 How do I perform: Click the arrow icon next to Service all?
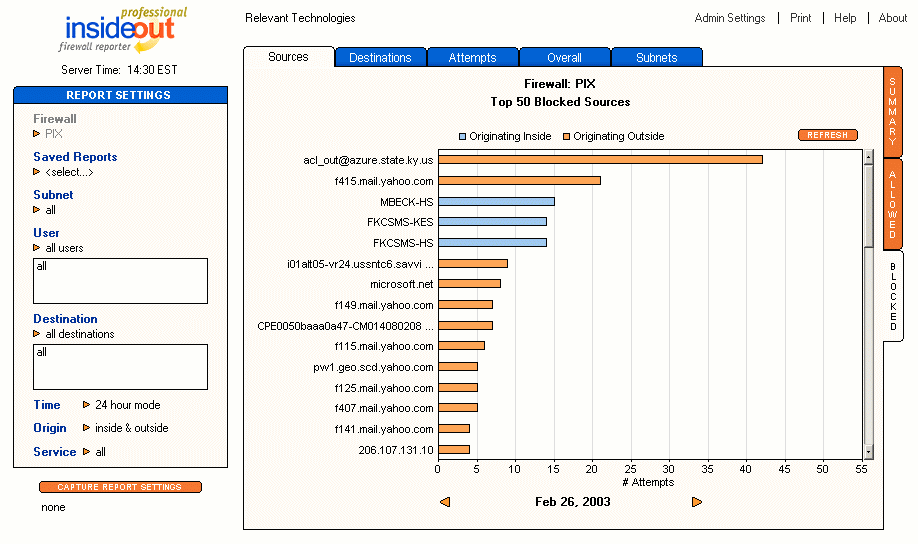(87, 452)
